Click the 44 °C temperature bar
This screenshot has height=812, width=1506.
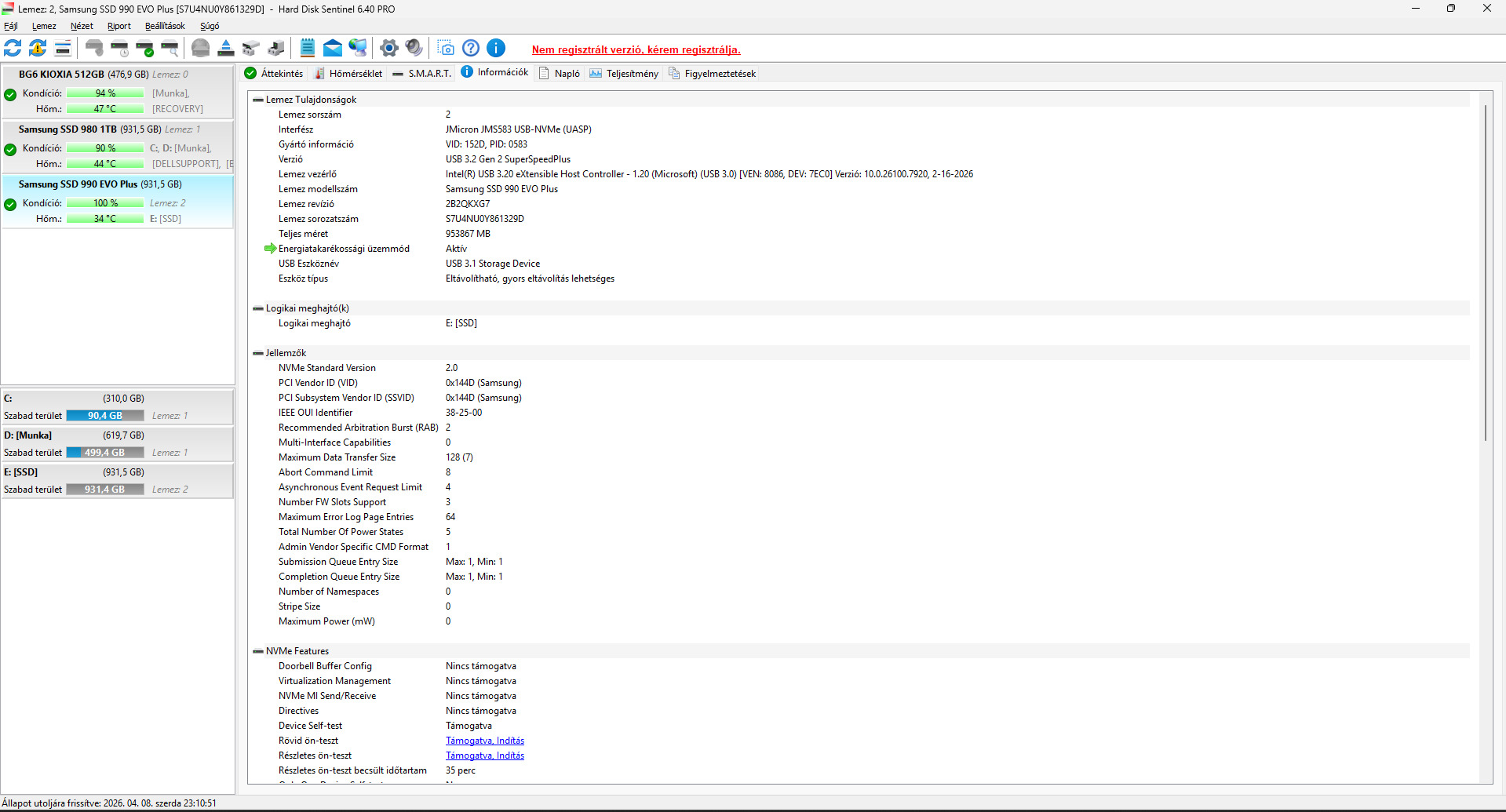click(x=105, y=164)
